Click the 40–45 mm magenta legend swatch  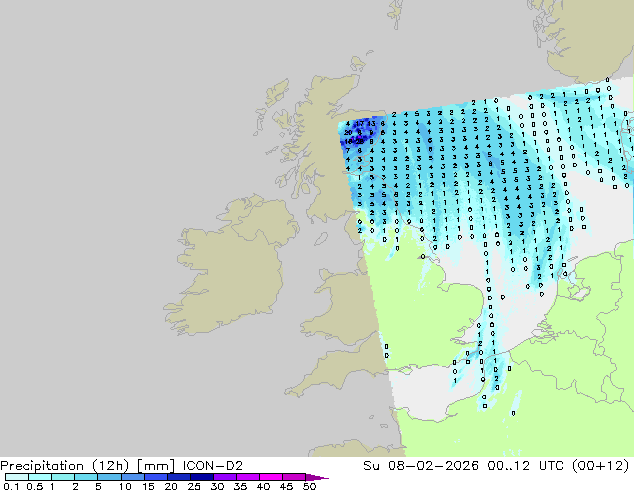(271, 477)
